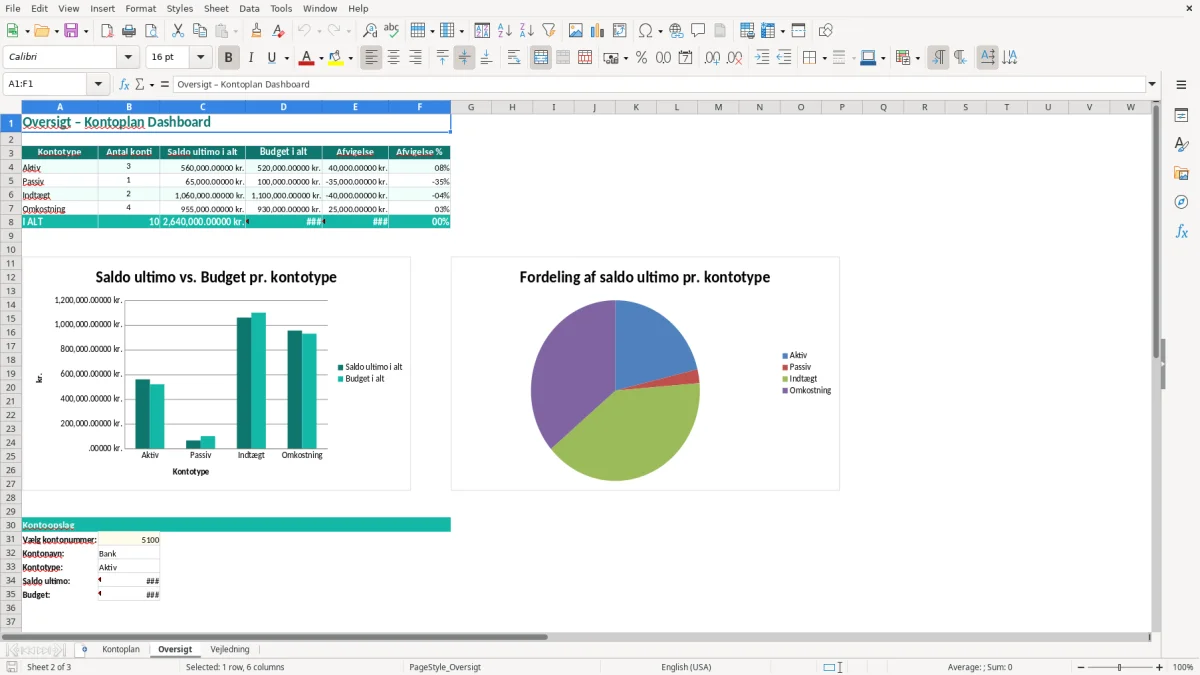This screenshot has height=675, width=1200.
Task: Format selection as percent
Action: pos(641,58)
